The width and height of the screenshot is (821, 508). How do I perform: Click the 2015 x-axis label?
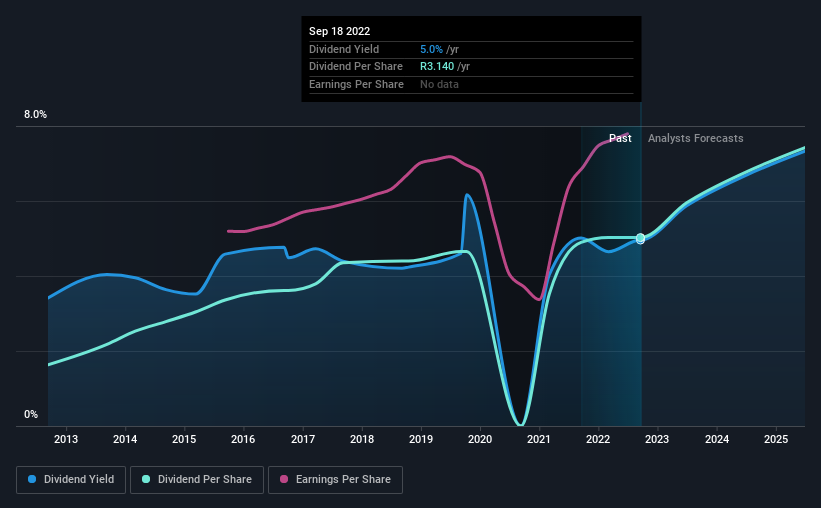(x=184, y=439)
